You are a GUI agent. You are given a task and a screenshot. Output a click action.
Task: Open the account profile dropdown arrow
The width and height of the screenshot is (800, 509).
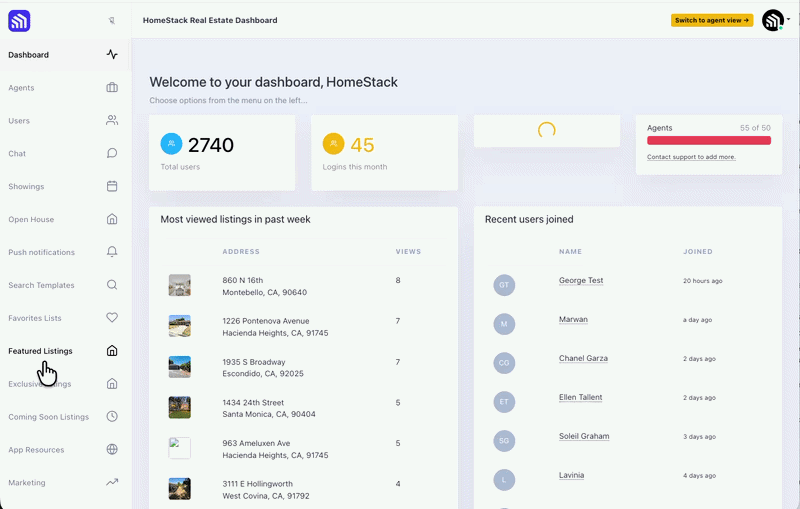[x=788, y=19]
